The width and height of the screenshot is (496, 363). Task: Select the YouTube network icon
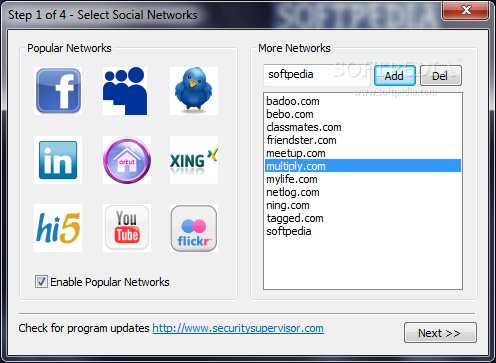[x=127, y=228]
